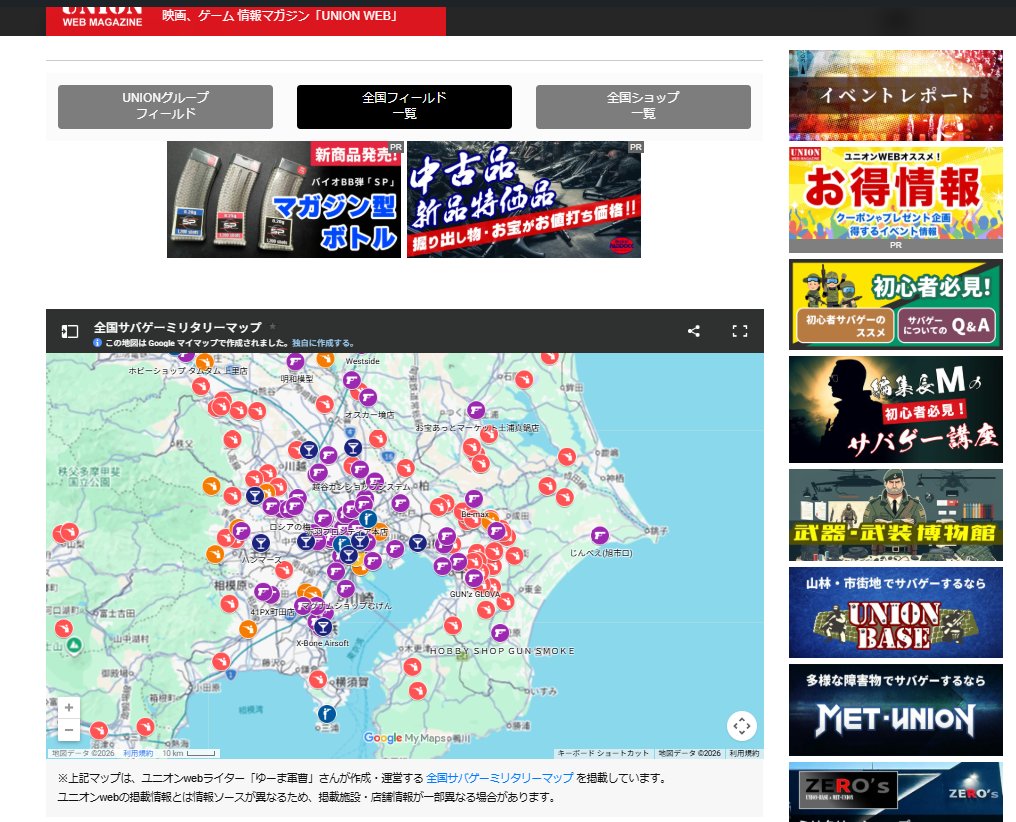The width and height of the screenshot is (1016, 822).
Task: Open the 武器・武装博物館 banner
Action: tap(895, 515)
